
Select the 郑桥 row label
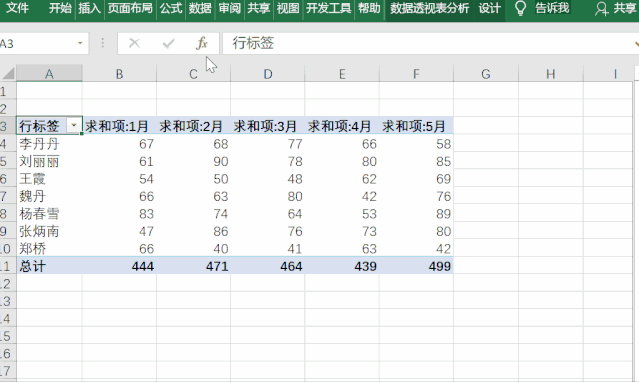(49, 249)
